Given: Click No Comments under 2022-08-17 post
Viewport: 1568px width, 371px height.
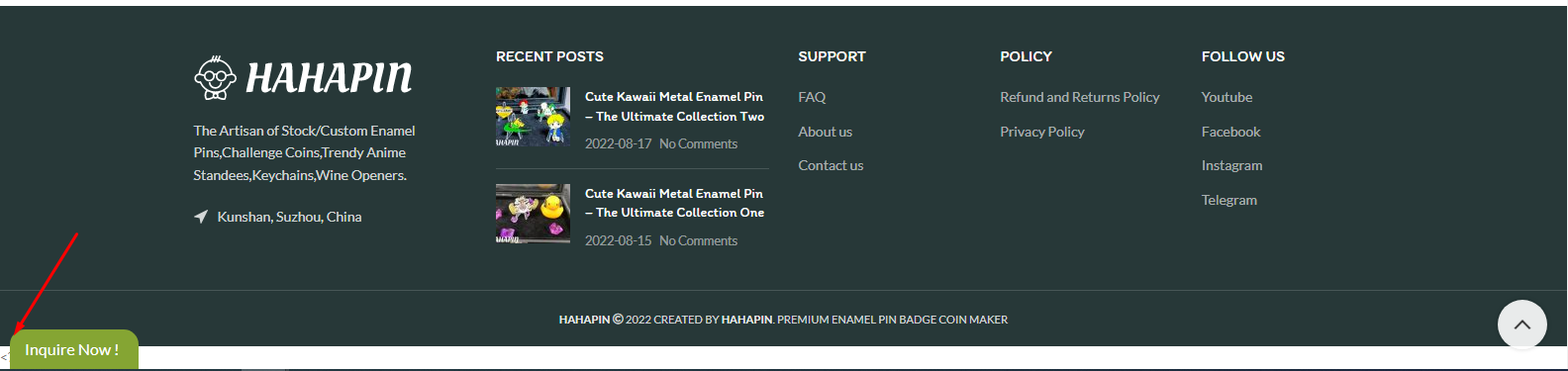Looking at the screenshot, I should click(698, 144).
